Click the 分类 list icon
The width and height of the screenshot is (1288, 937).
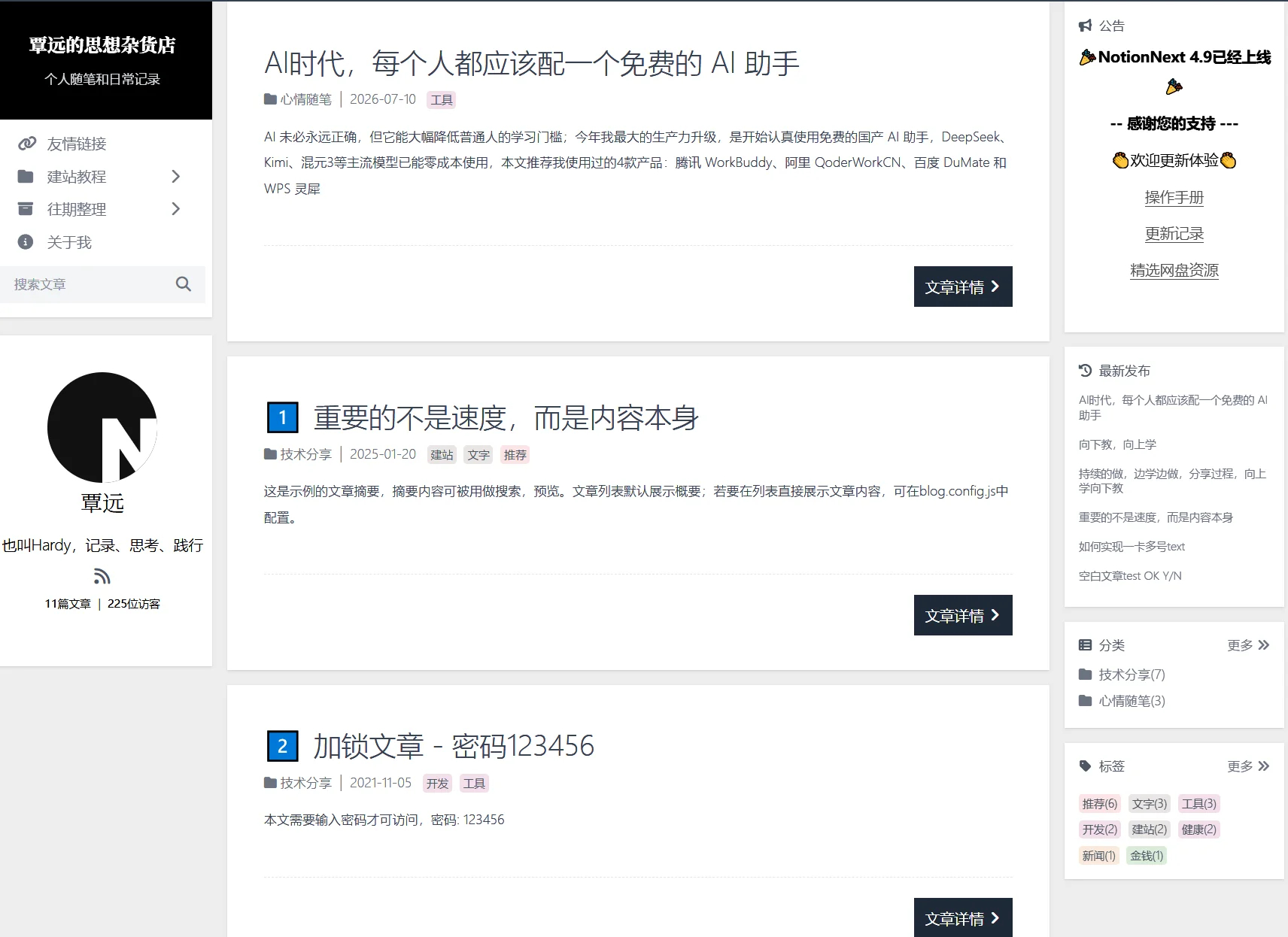pos(1085,645)
